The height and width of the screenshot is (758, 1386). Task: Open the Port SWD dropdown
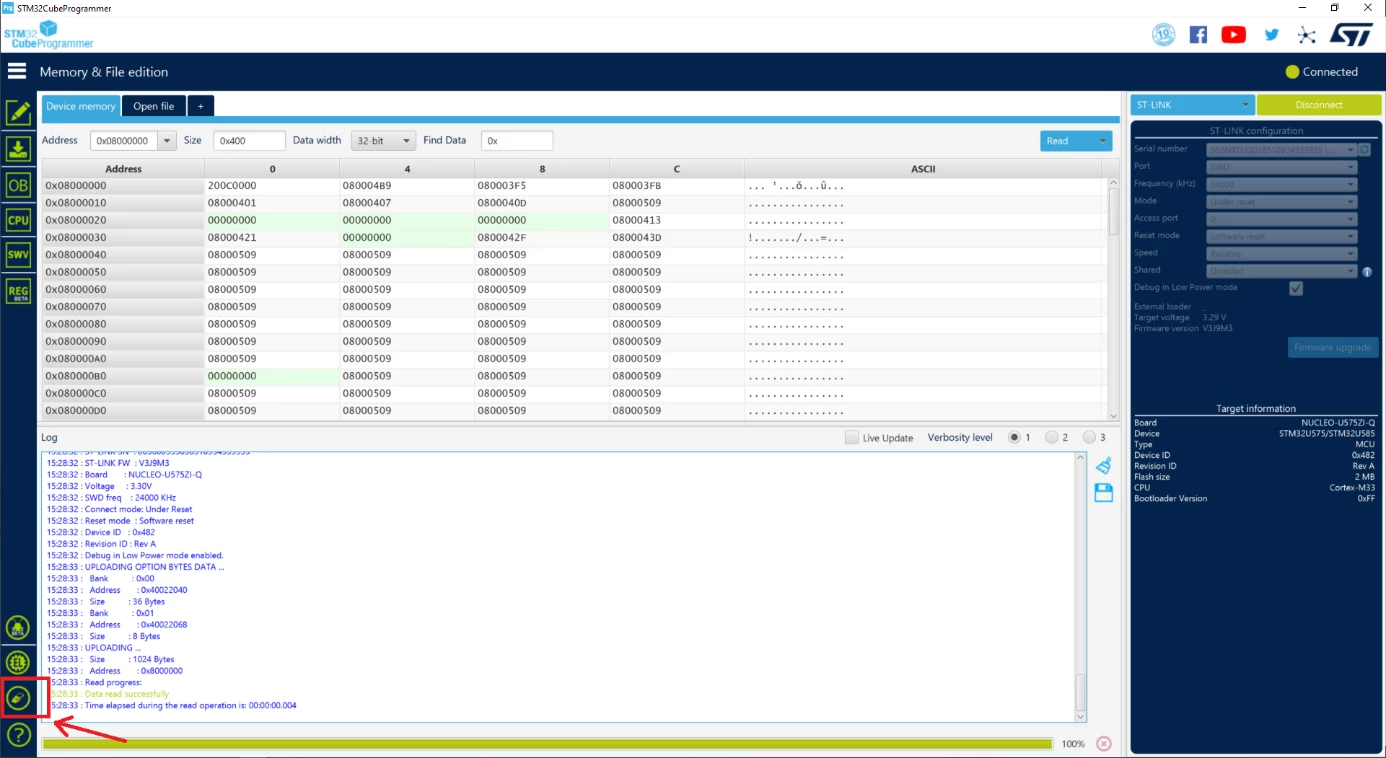1282,167
